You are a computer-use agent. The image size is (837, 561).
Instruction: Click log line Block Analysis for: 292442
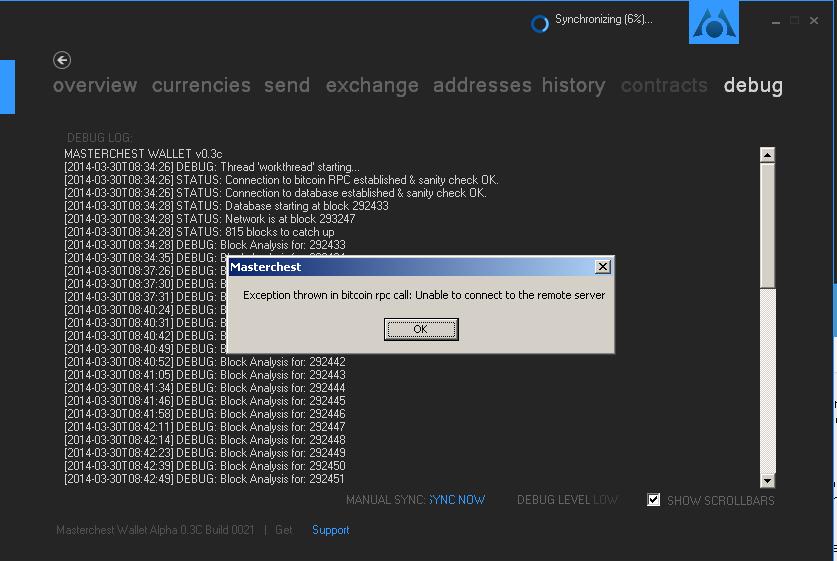click(205, 362)
